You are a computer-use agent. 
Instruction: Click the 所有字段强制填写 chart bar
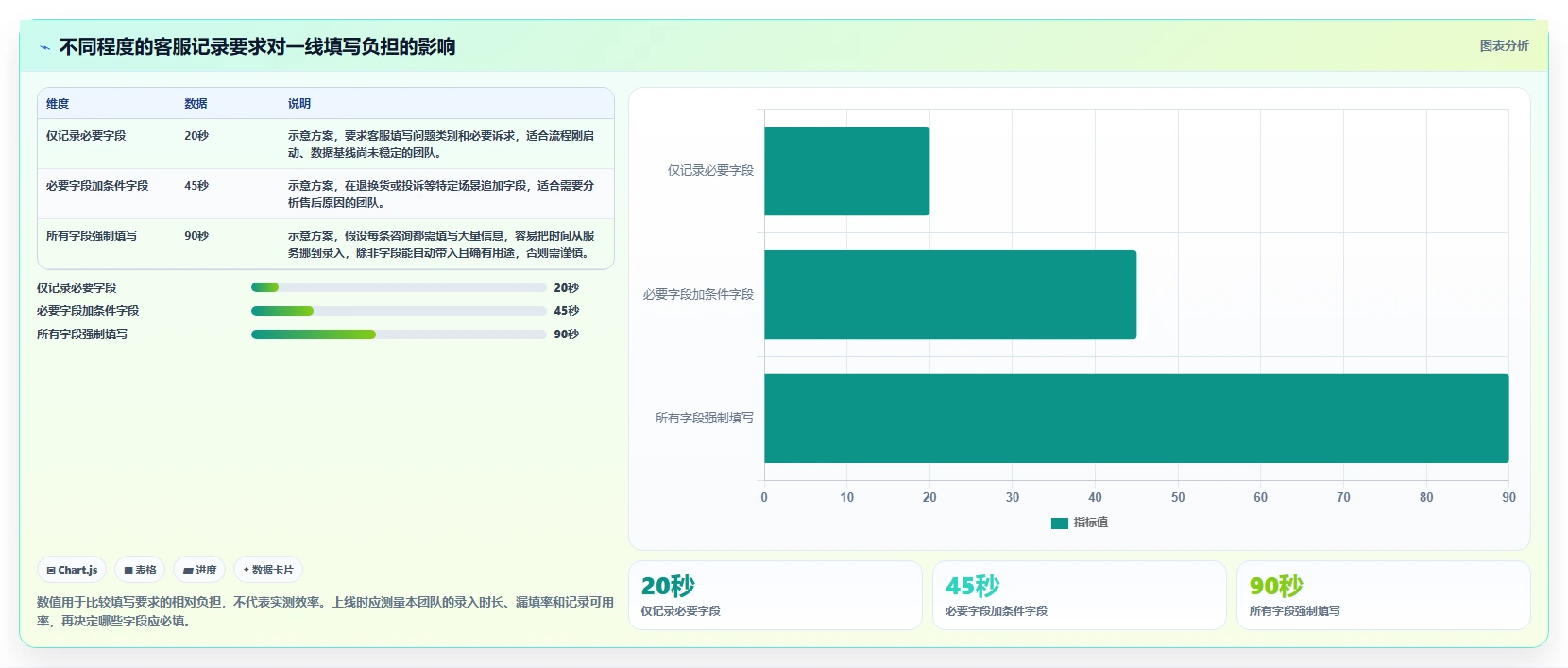(1136, 419)
